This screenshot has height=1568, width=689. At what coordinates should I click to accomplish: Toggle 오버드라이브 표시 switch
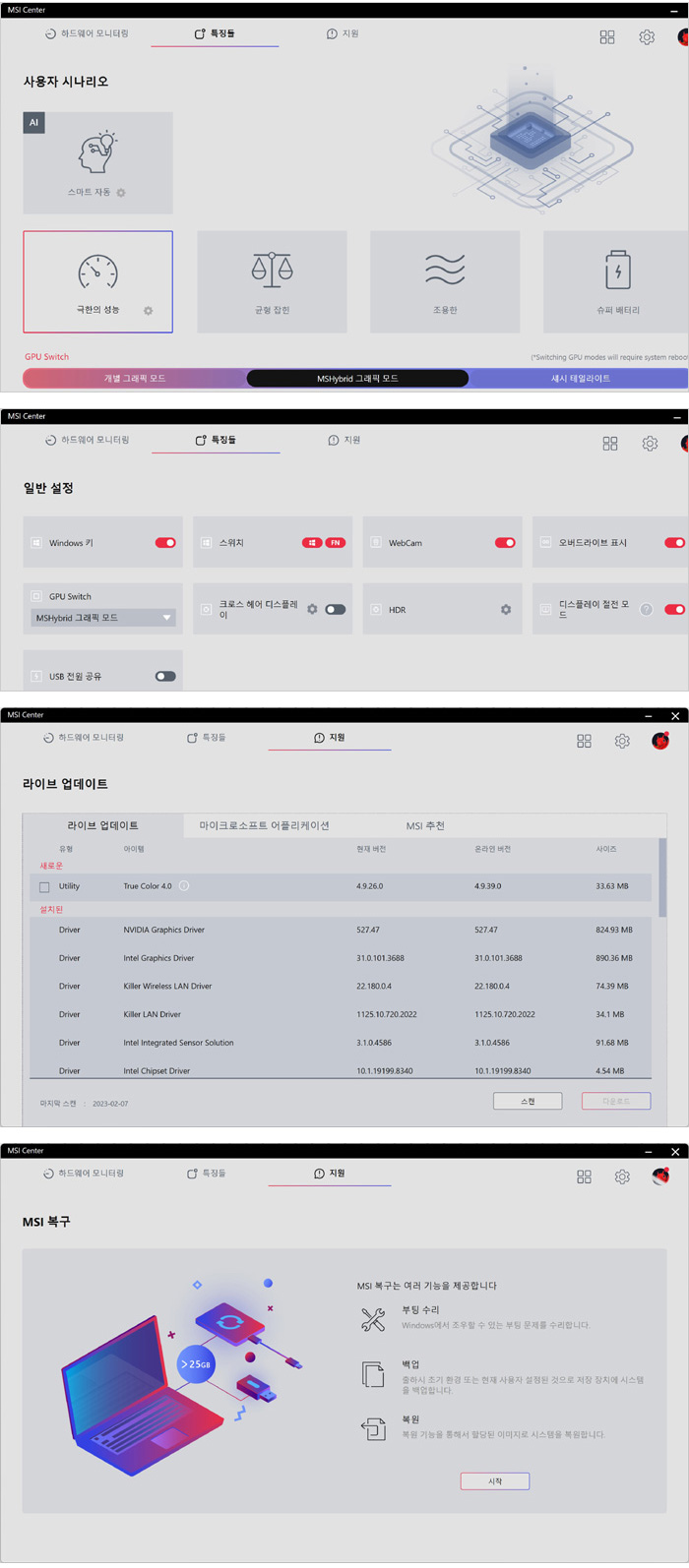(675, 543)
